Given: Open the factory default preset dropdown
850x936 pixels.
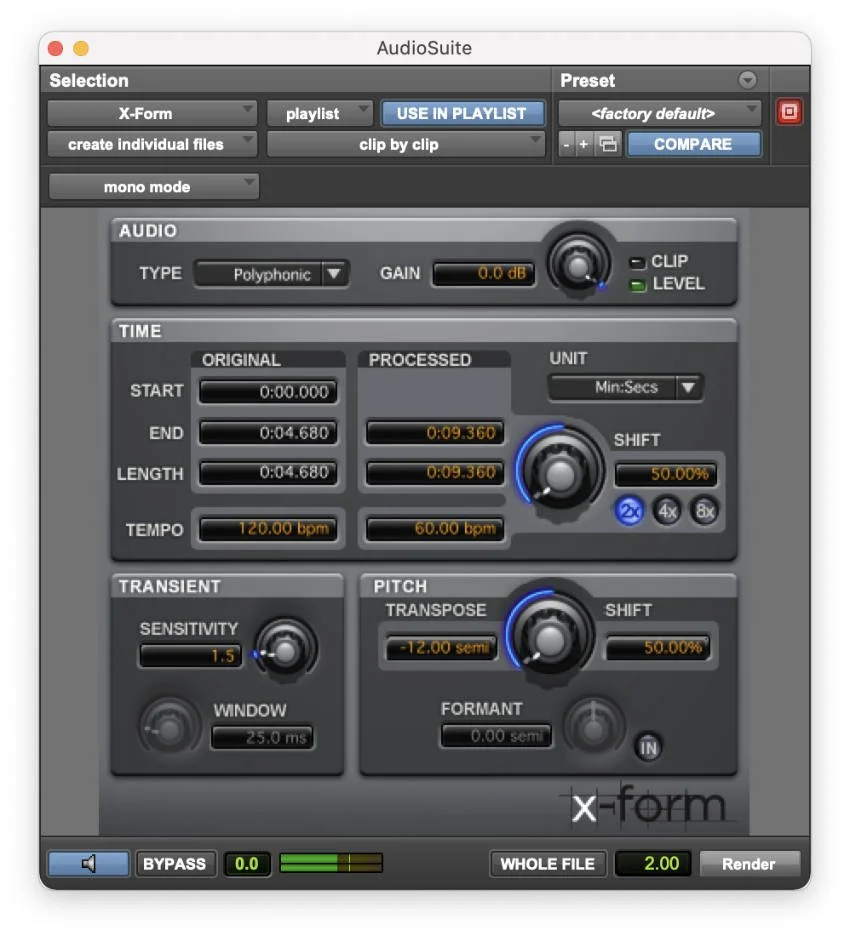Looking at the screenshot, I should pyautogui.click(x=660, y=113).
